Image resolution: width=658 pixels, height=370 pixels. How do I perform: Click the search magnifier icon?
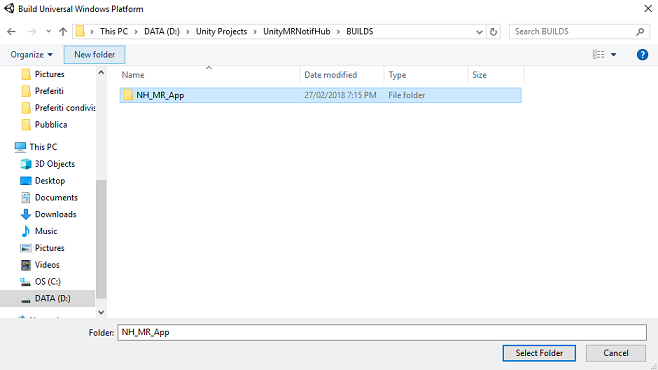640,32
